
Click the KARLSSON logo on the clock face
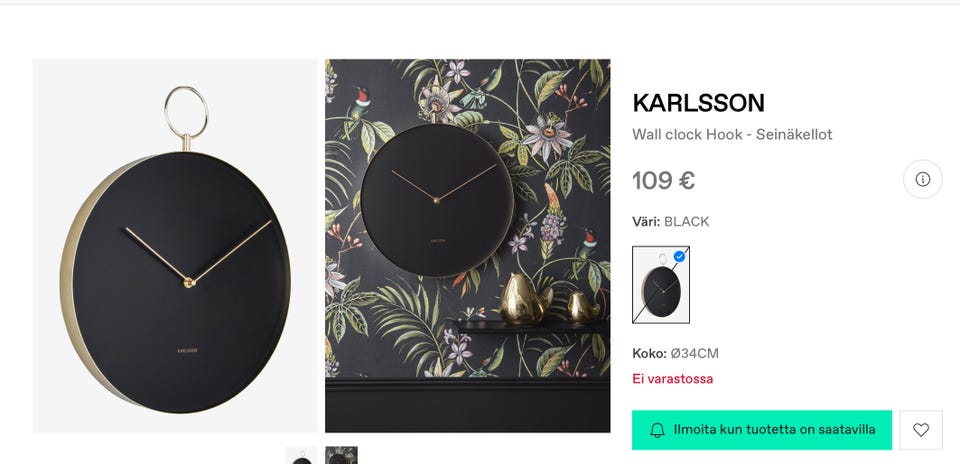[187, 350]
